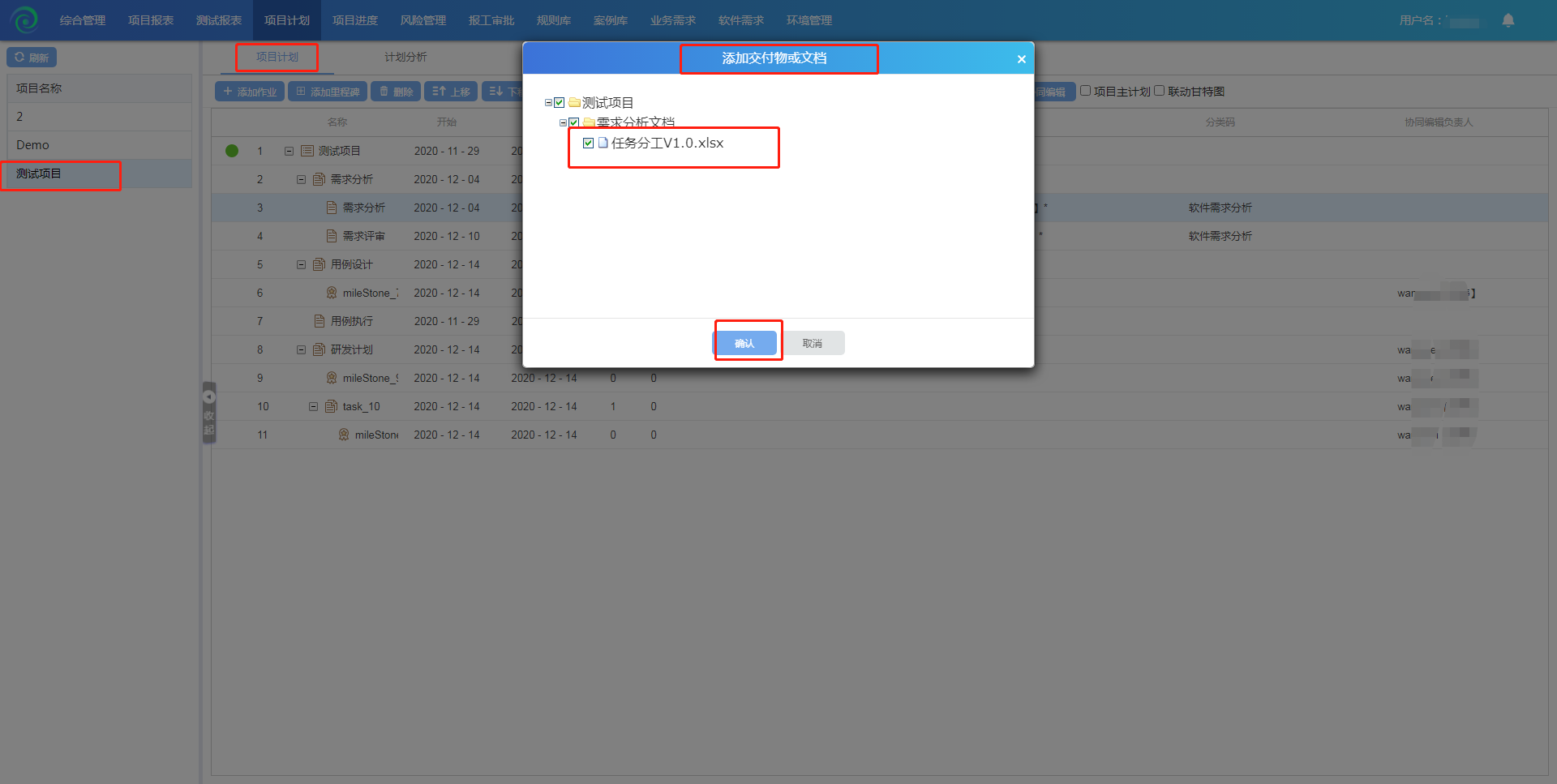This screenshot has height=784, width=1557.
Task: Select the Demo project in the list
Action: point(100,145)
